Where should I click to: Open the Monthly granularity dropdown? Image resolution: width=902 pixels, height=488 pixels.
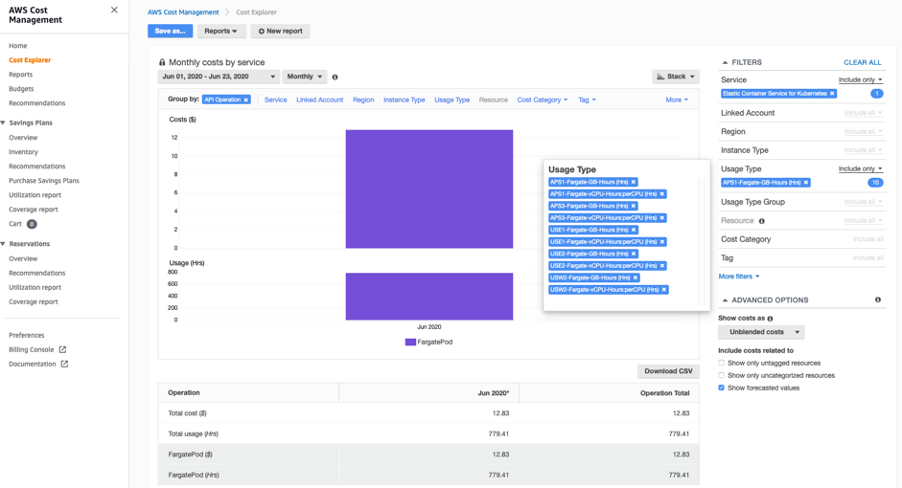tap(304, 77)
